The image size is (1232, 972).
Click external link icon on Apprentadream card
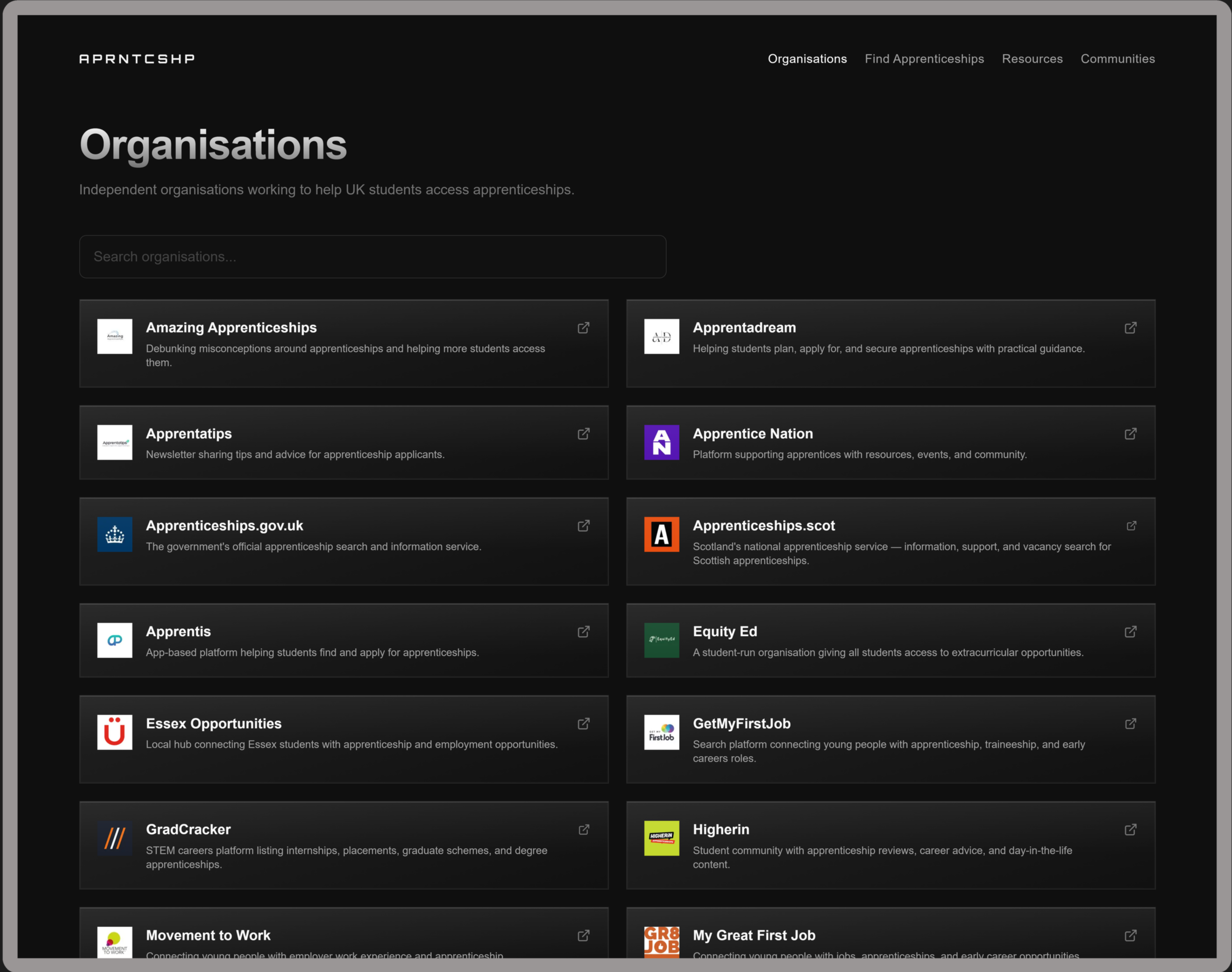coord(1130,328)
